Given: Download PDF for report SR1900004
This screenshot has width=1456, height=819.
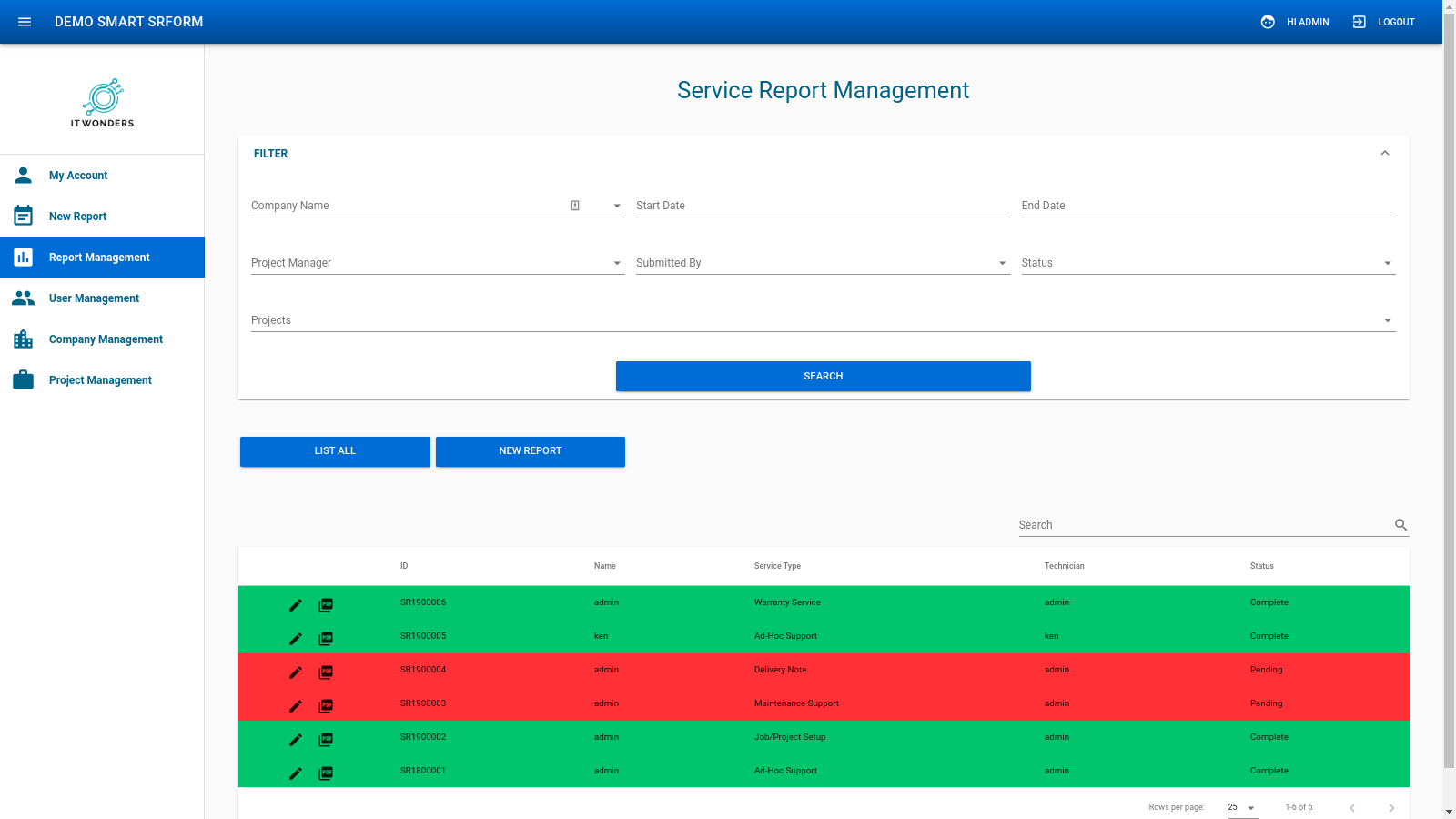Looking at the screenshot, I should point(325,672).
